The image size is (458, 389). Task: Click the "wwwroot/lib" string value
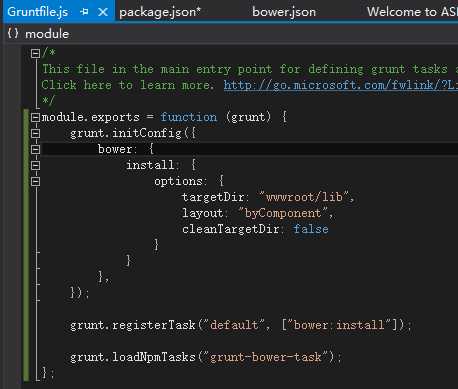pyautogui.click(x=304, y=197)
